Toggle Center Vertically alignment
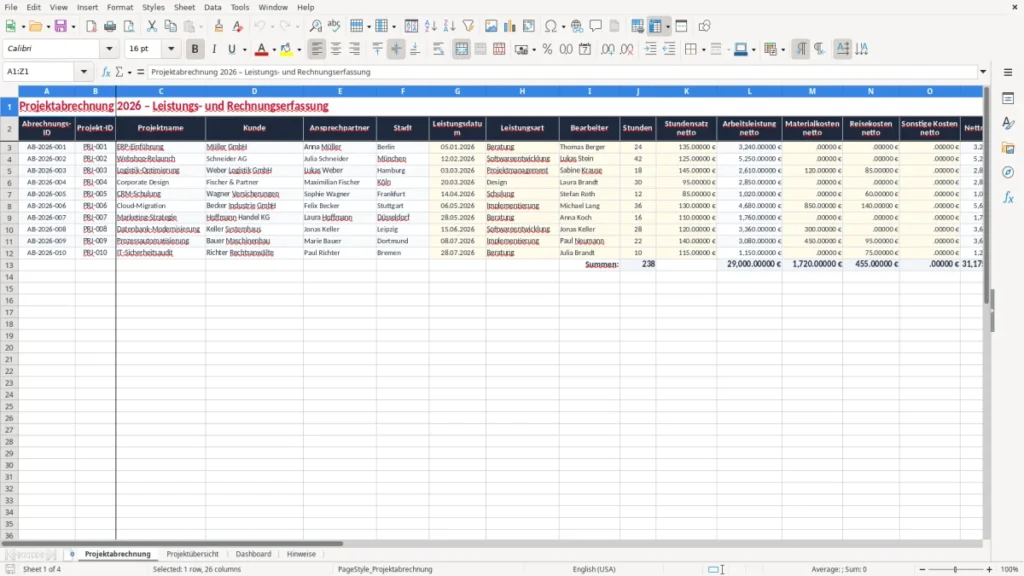This screenshot has width=1024, height=576. tap(396, 49)
